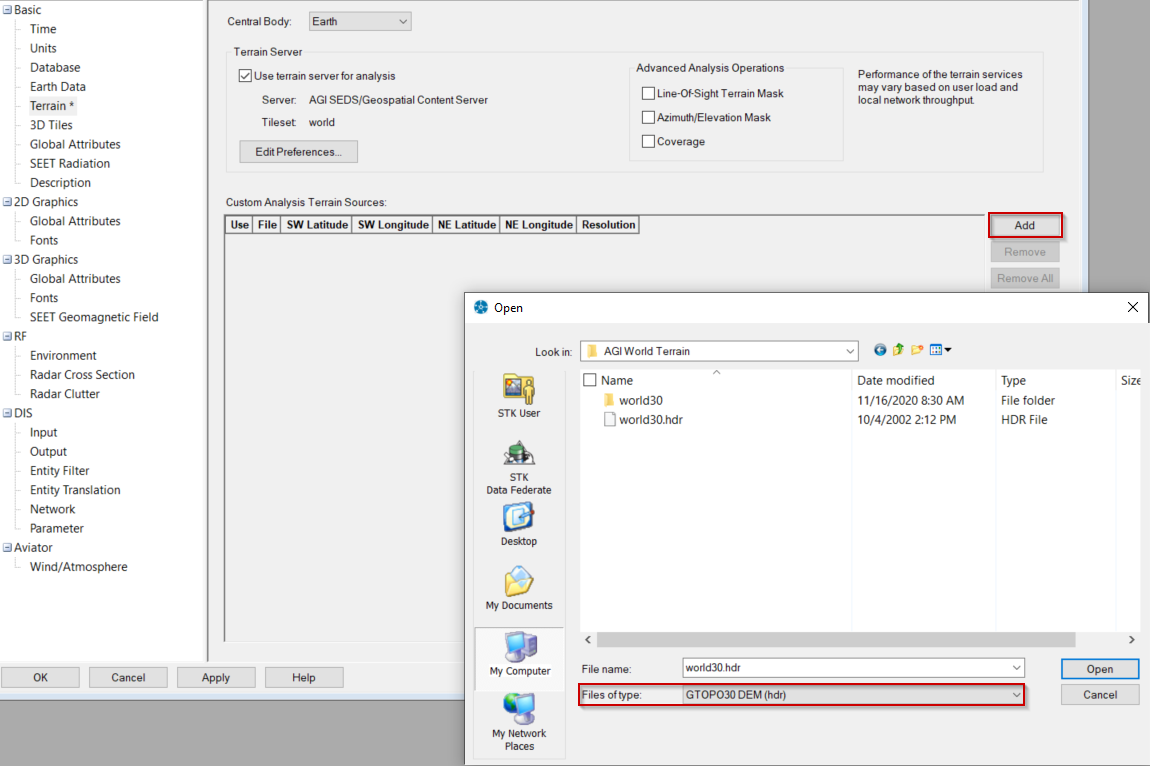Click the up one level folder icon
The height and width of the screenshot is (766, 1150).
[898, 350]
